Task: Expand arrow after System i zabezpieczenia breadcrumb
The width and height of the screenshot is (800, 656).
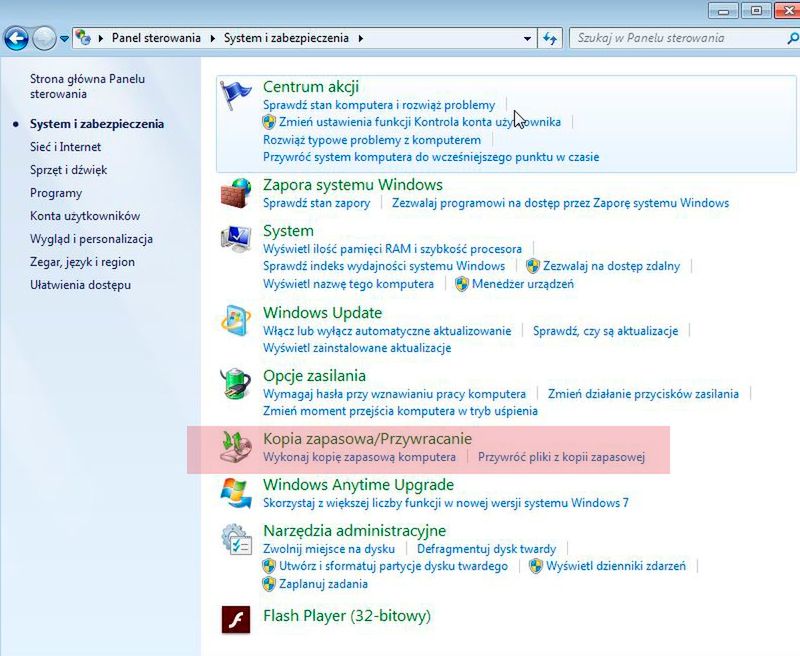Action: [x=361, y=38]
